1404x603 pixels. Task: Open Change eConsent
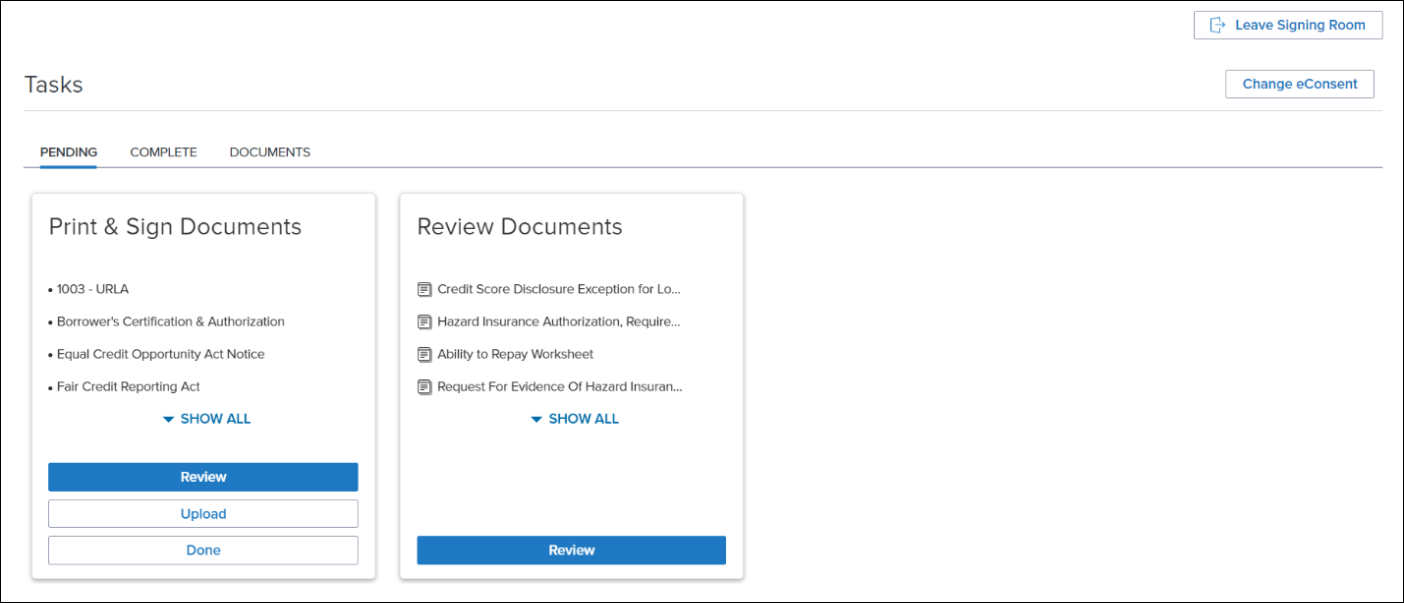click(1299, 84)
